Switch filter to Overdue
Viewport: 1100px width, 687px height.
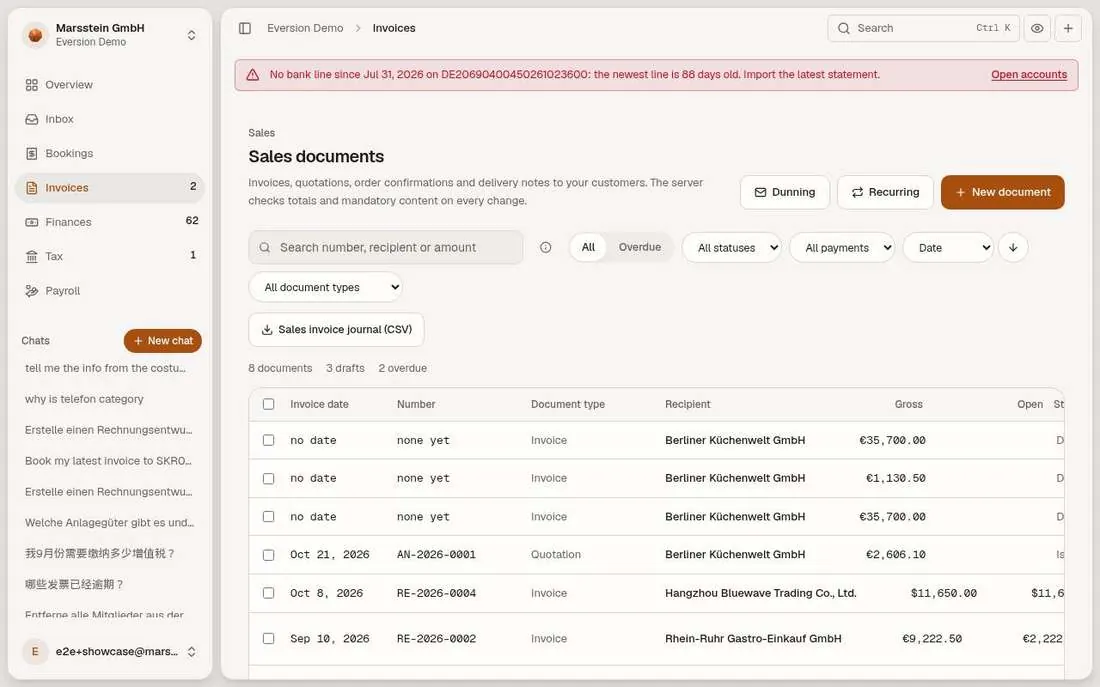coord(640,247)
